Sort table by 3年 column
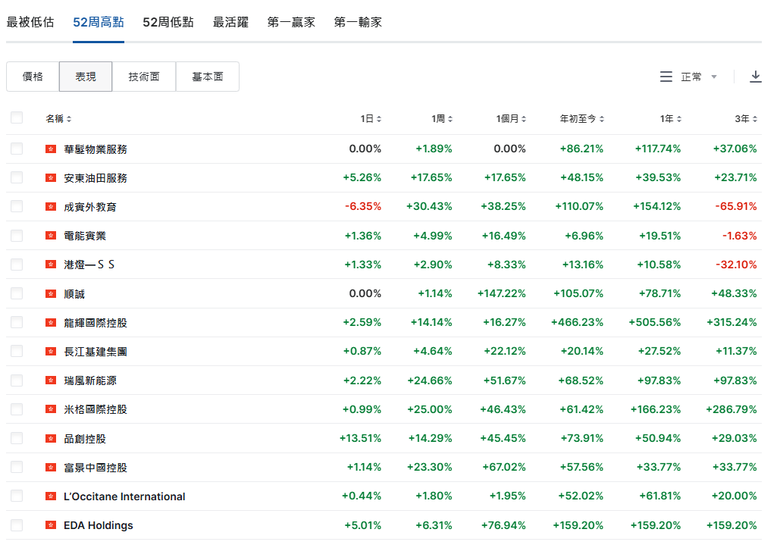The image size is (780, 548). [746, 118]
